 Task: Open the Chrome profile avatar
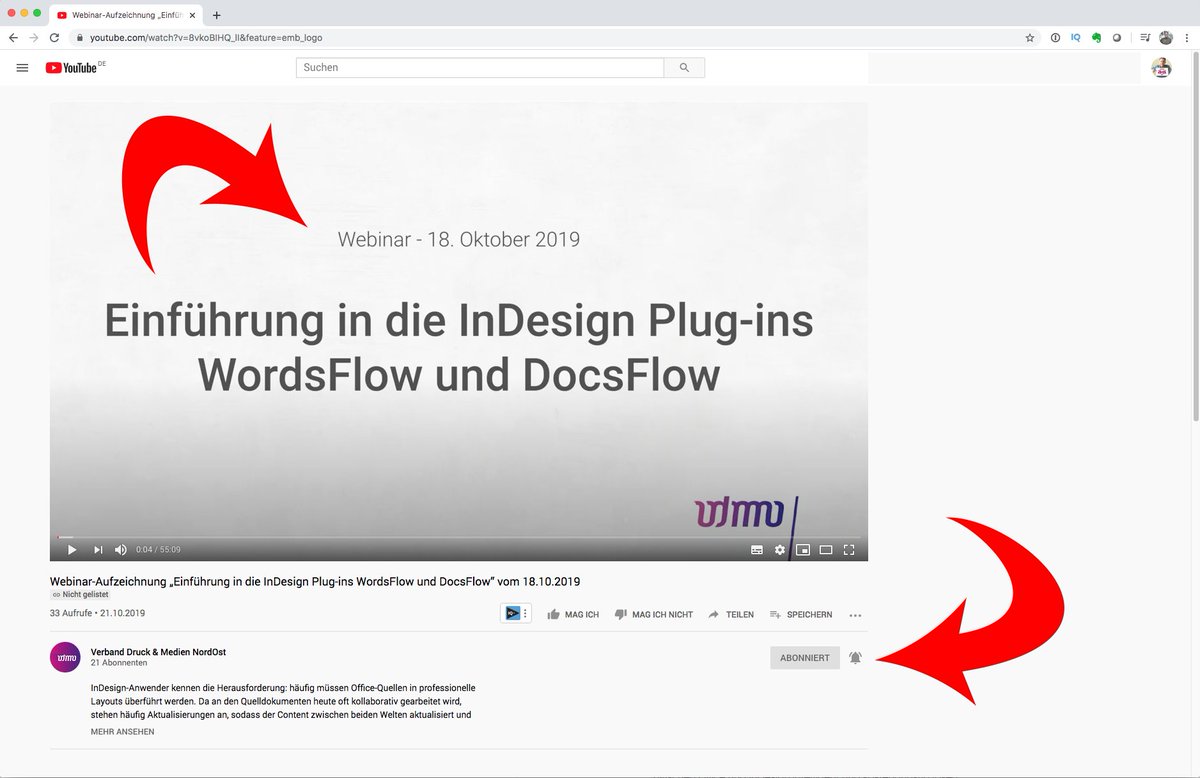pyautogui.click(x=1166, y=37)
